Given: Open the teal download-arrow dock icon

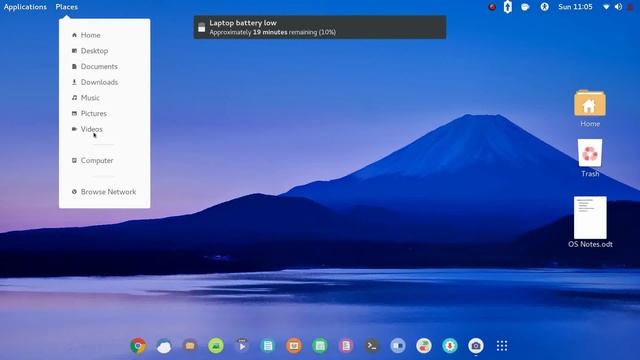Looking at the screenshot, I should point(450,346).
